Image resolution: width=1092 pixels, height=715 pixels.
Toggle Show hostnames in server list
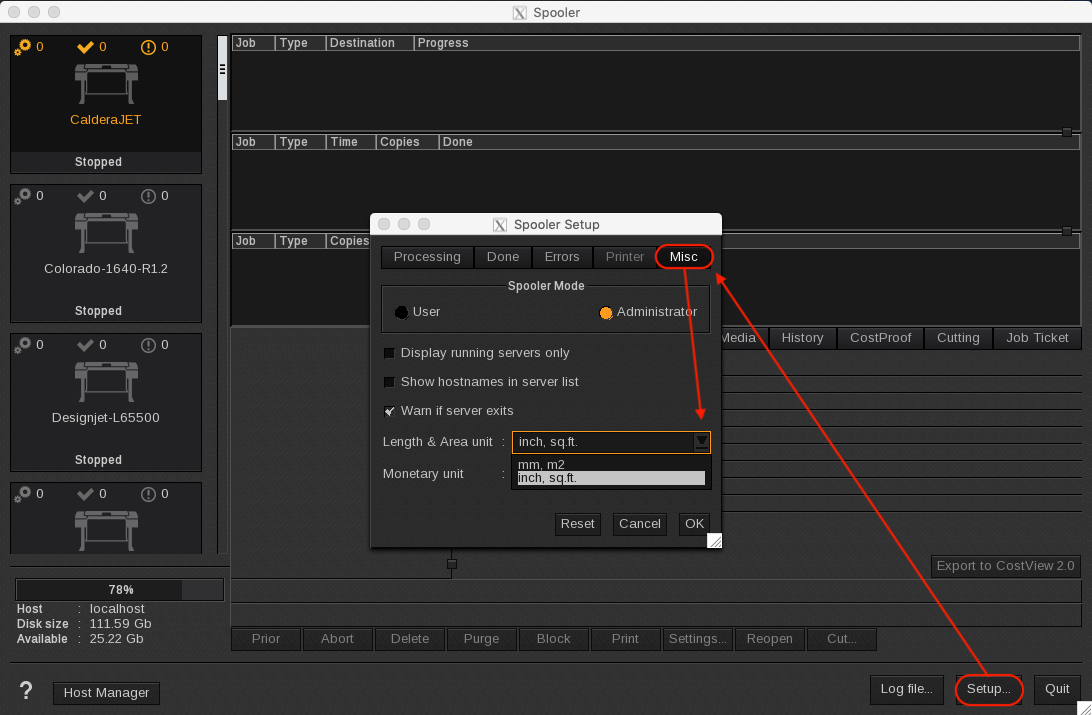point(390,382)
